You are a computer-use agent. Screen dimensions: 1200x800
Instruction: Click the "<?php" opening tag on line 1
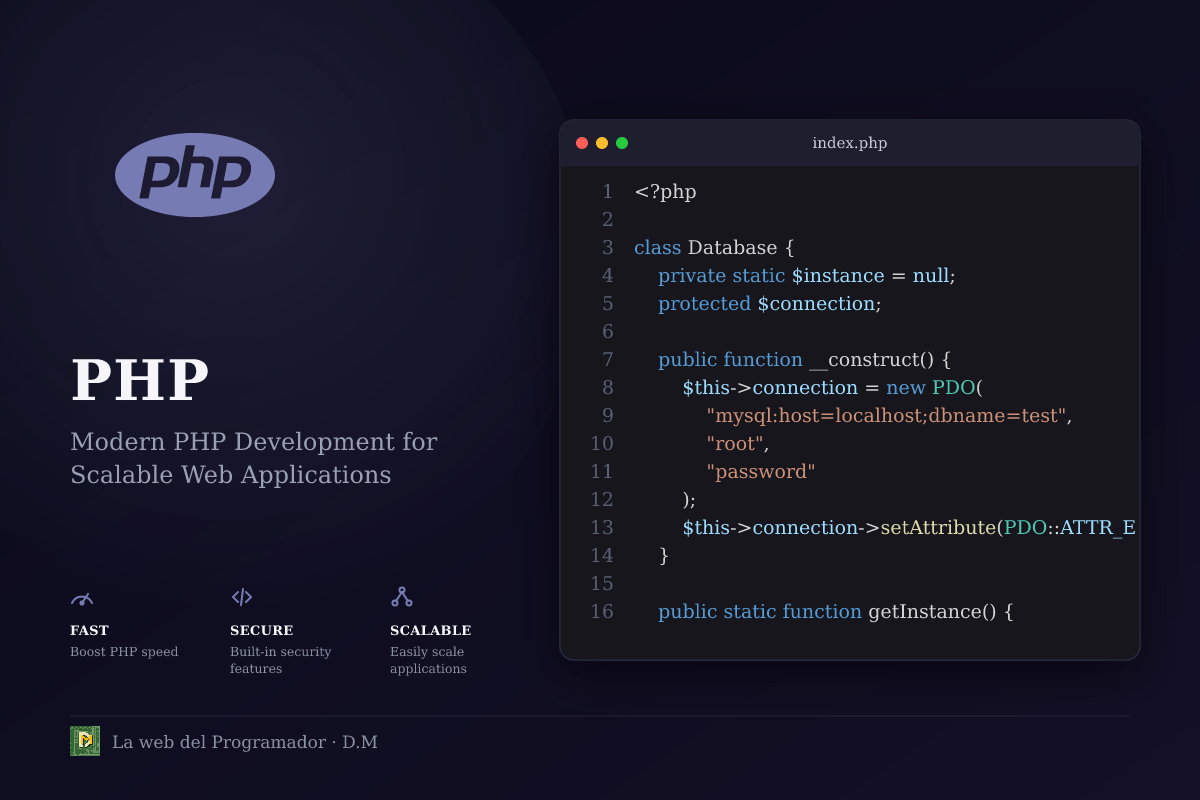(665, 192)
